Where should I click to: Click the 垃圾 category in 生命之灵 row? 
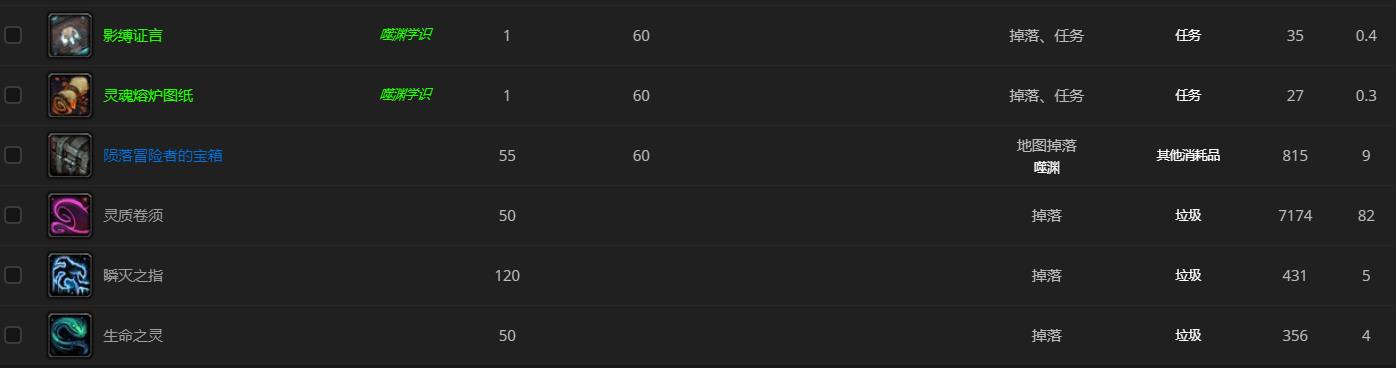click(1188, 336)
